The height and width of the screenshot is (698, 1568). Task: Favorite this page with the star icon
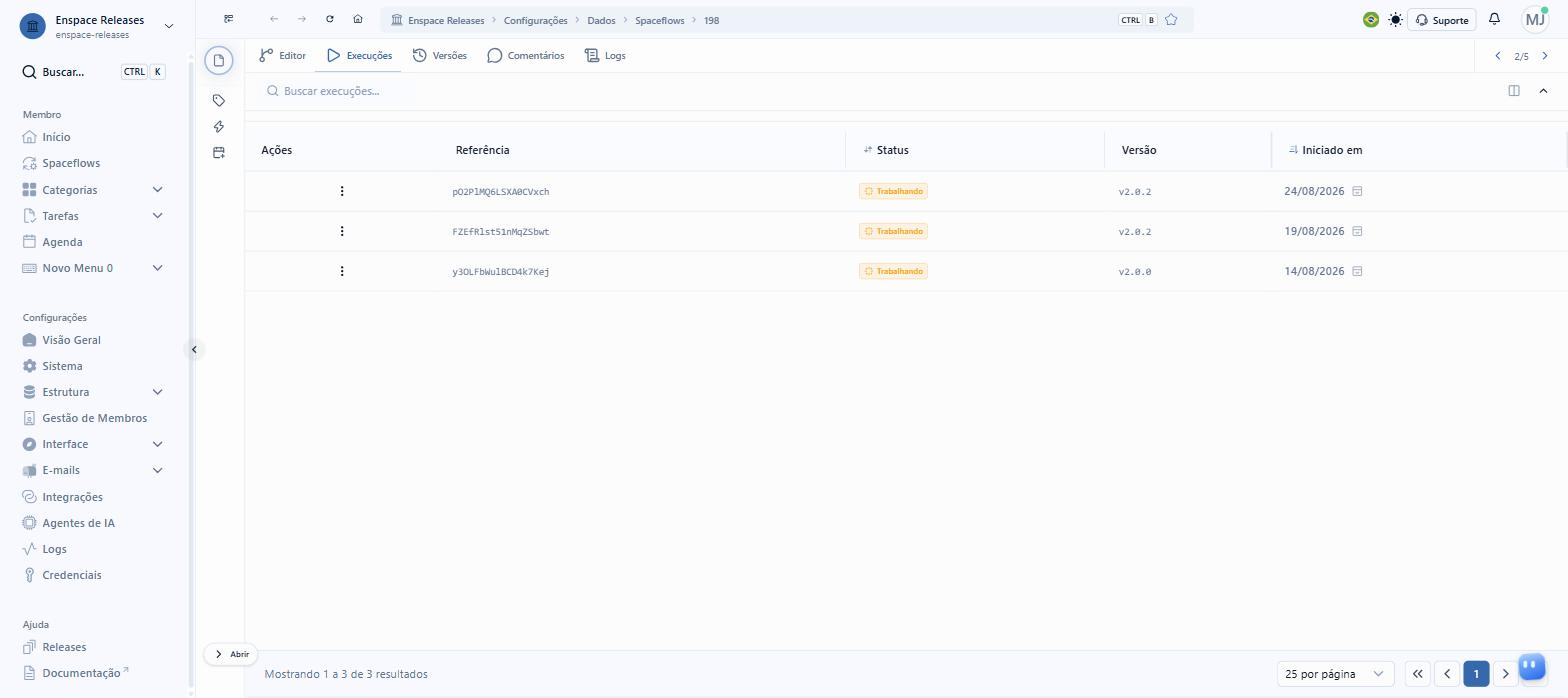pos(1171,20)
